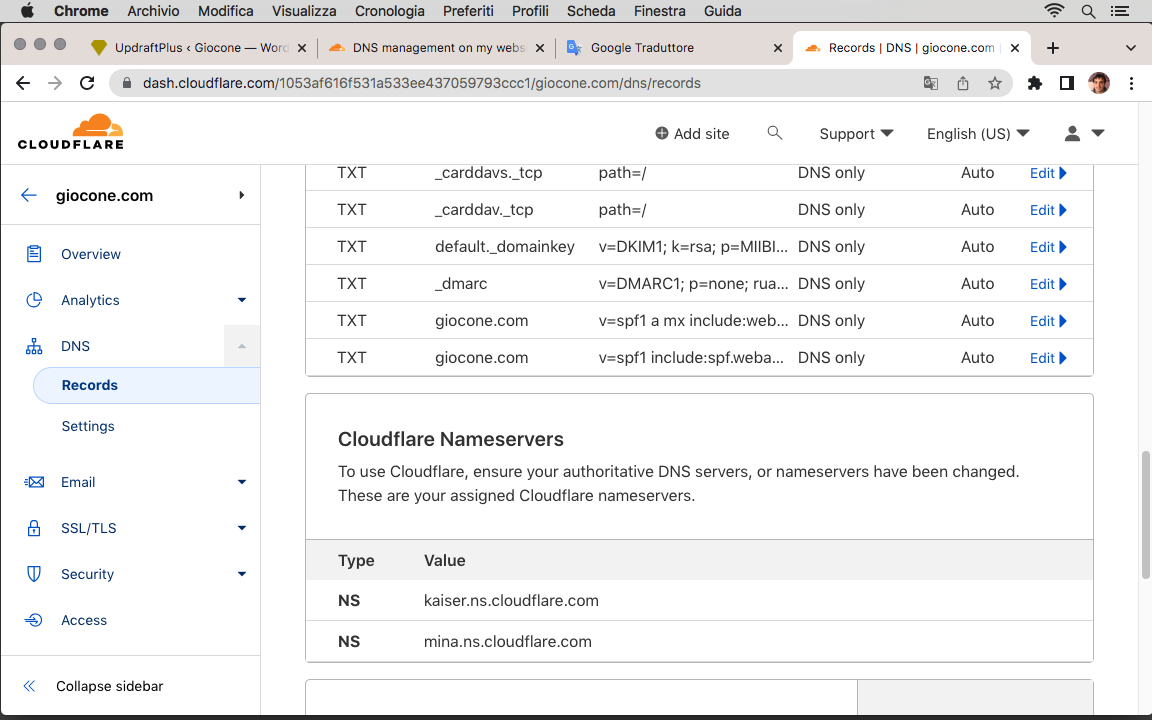Expand the Analytics sidebar section
The height and width of the screenshot is (720, 1152).
[x=242, y=300]
